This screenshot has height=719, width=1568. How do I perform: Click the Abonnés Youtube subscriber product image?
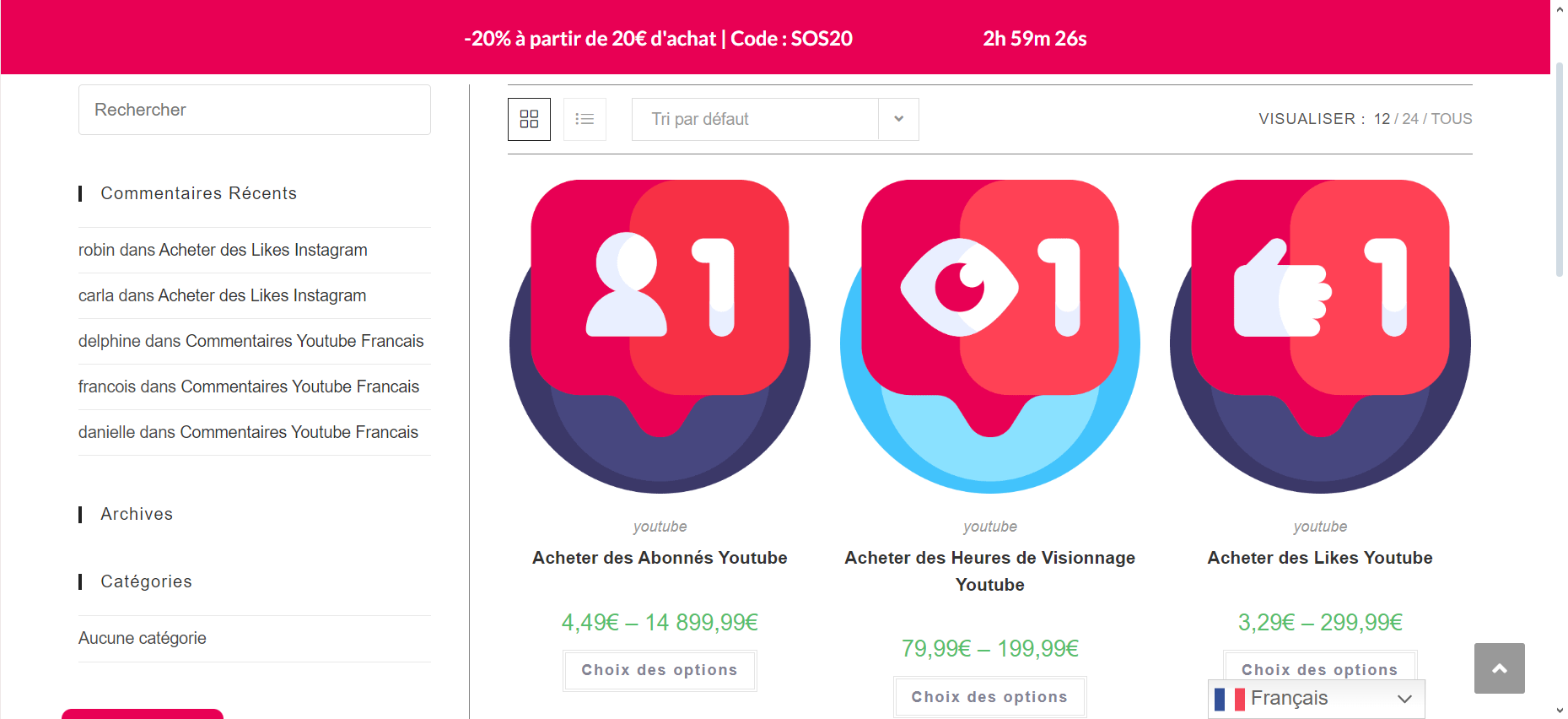coord(660,336)
